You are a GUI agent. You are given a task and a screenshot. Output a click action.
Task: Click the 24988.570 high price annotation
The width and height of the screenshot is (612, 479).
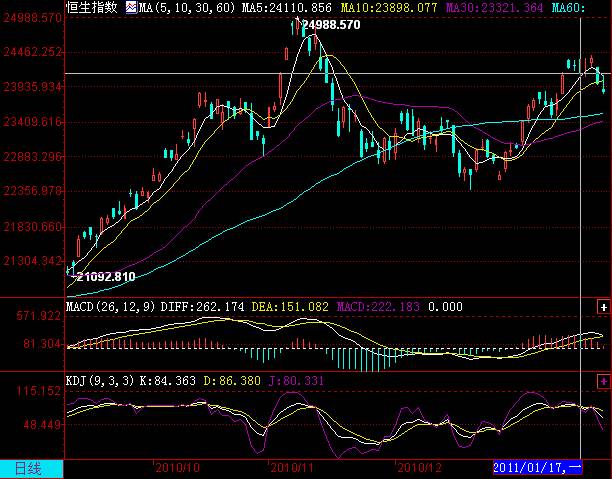[x=331, y=25]
